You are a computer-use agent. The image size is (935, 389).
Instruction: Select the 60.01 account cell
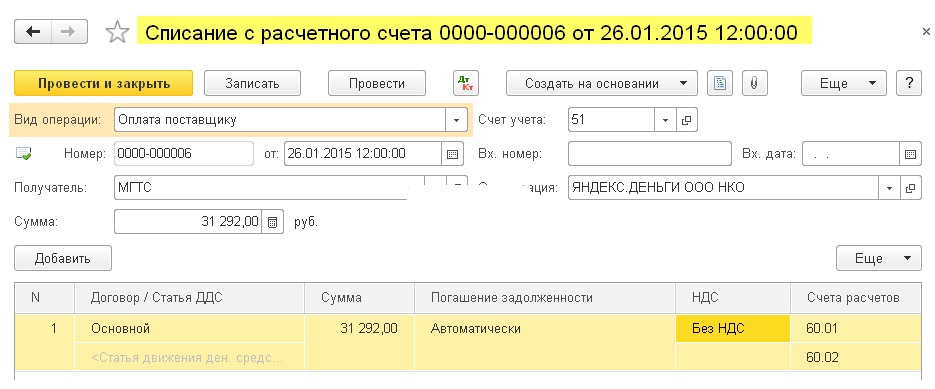point(856,328)
